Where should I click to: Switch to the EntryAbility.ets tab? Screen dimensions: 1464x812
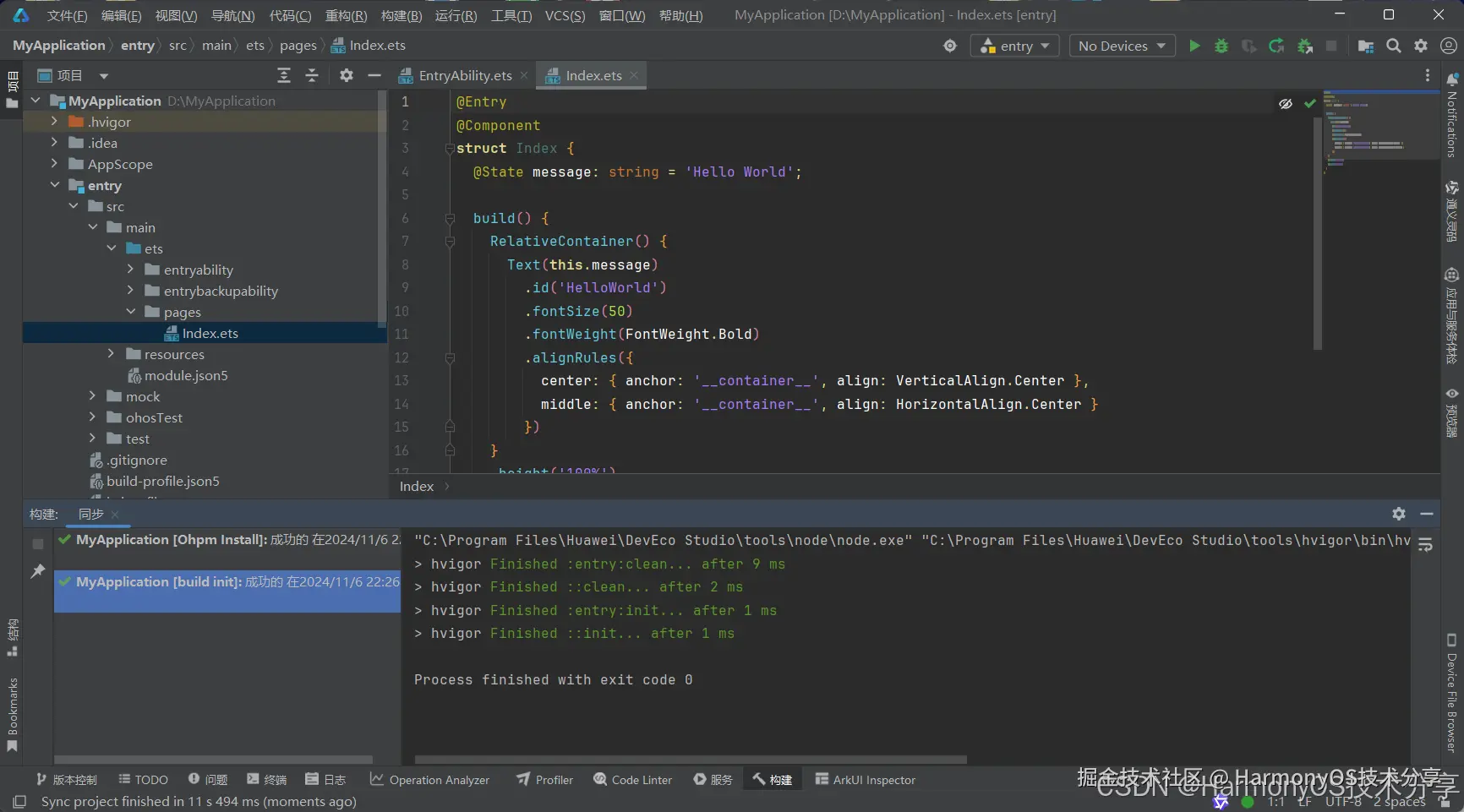pyautogui.click(x=464, y=75)
